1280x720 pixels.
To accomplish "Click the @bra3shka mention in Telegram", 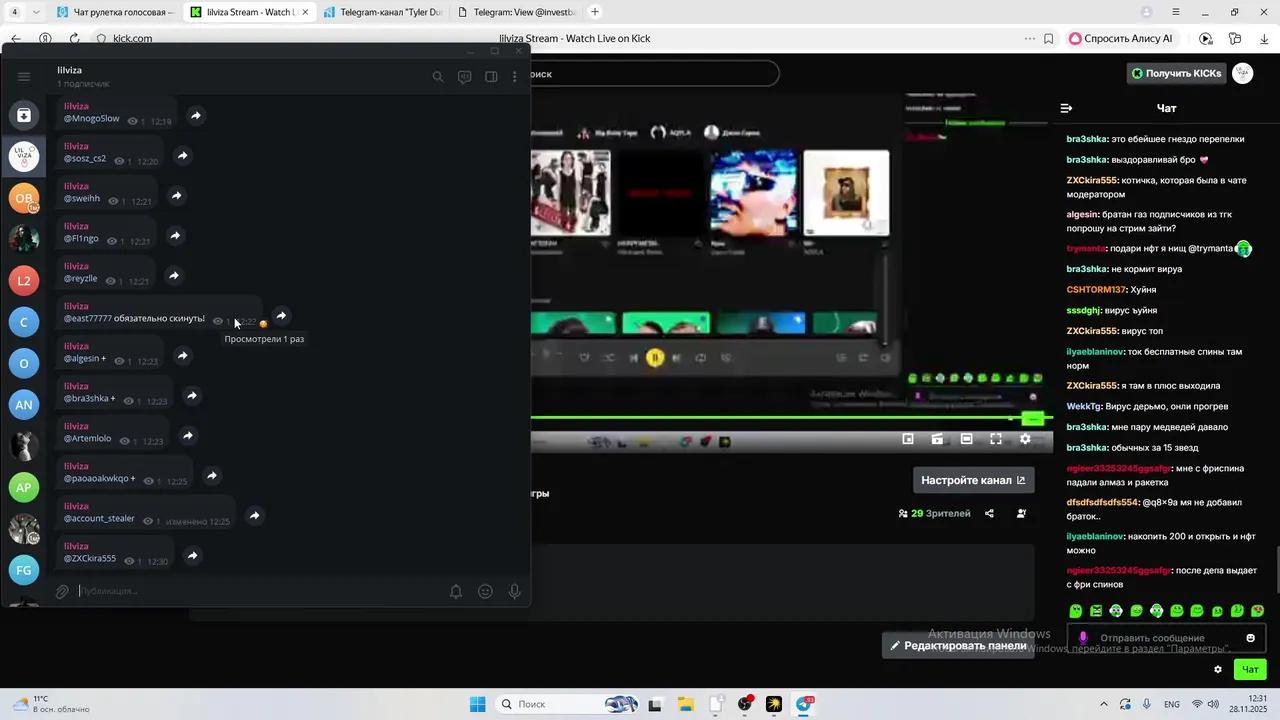I will click(86, 399).
